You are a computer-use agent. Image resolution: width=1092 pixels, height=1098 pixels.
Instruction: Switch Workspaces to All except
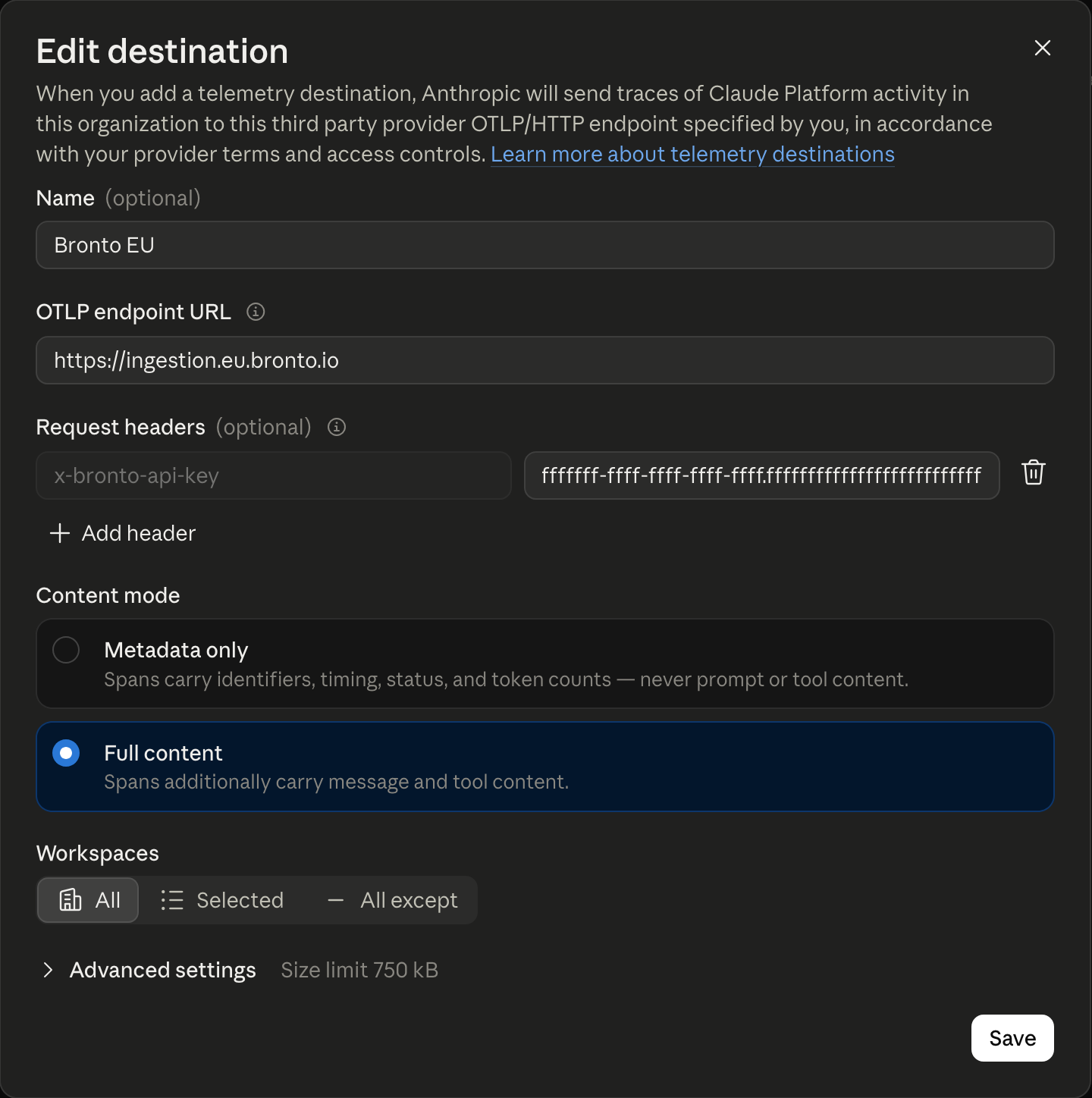(392, 900)
